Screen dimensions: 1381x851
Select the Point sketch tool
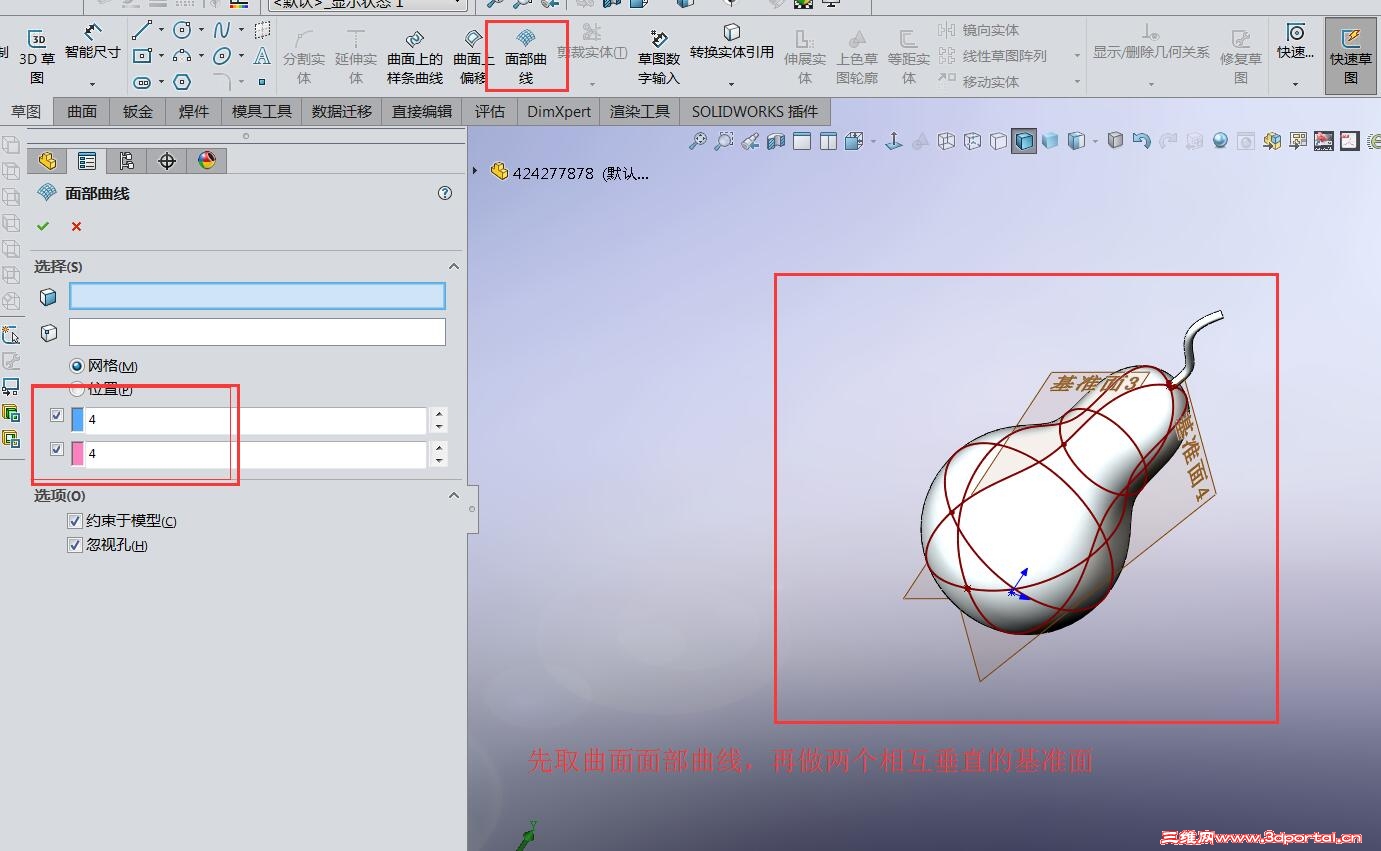coord(262,82)
